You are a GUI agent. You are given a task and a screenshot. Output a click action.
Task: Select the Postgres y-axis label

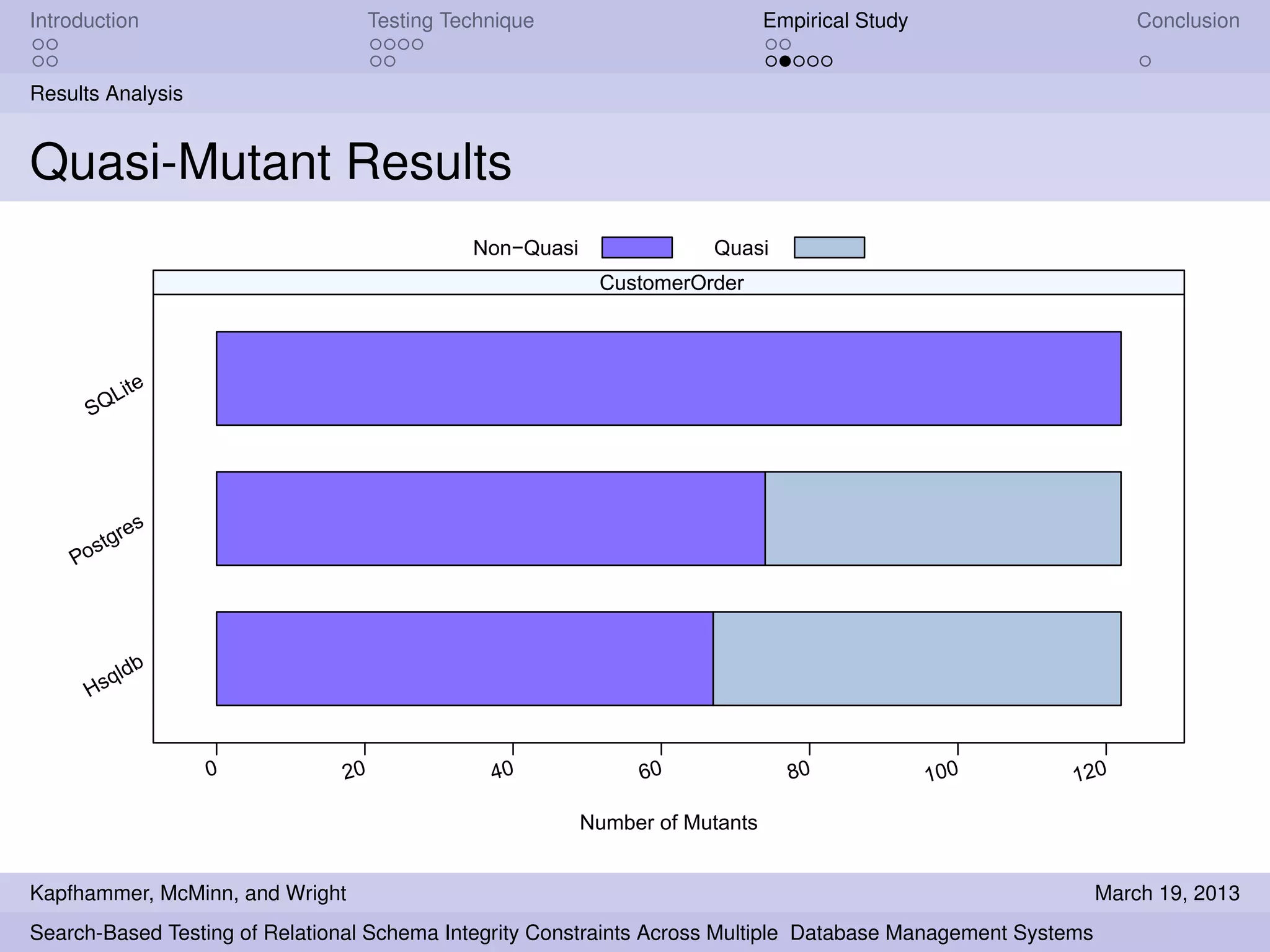pyautogui.click(x=106, y=539)
